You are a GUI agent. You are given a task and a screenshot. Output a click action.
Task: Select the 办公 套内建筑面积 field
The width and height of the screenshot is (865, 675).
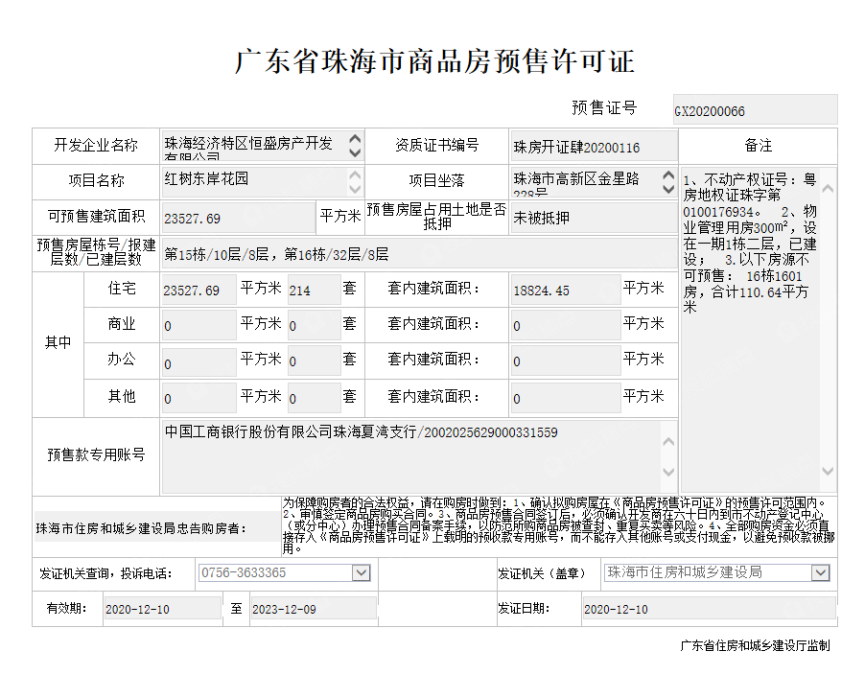(x=566, y=361)
